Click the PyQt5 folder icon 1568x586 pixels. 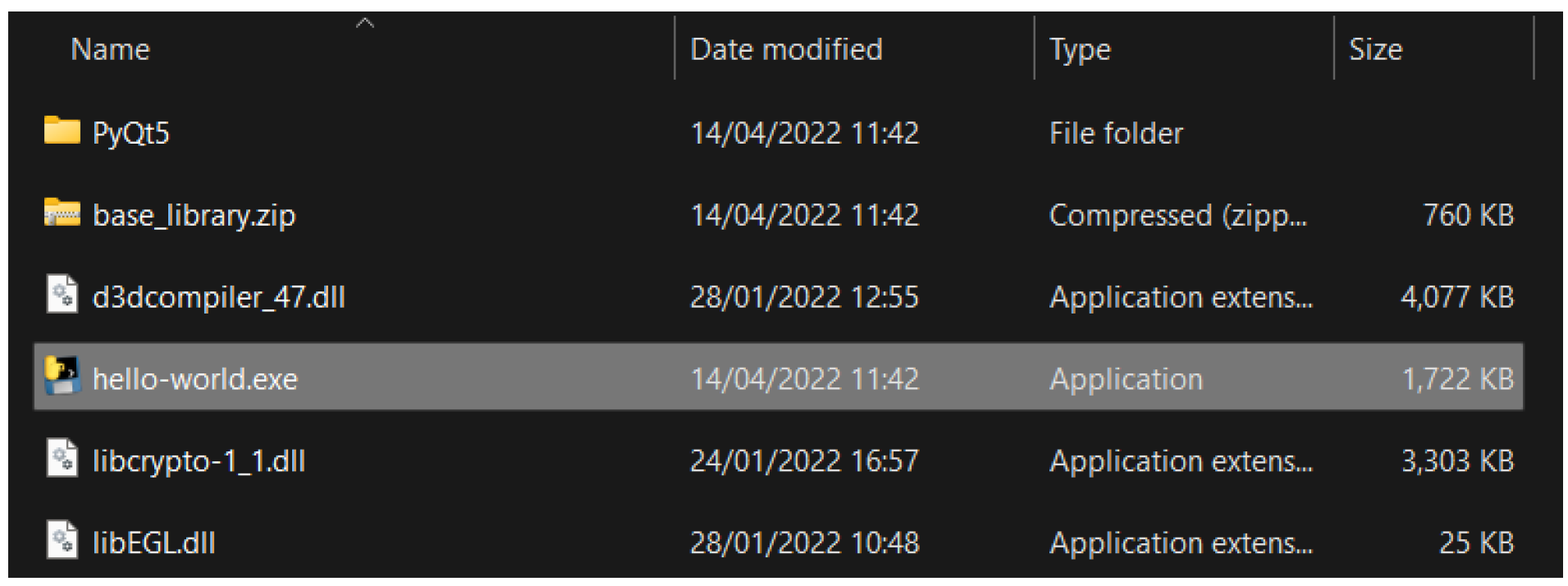click(62, 131)
